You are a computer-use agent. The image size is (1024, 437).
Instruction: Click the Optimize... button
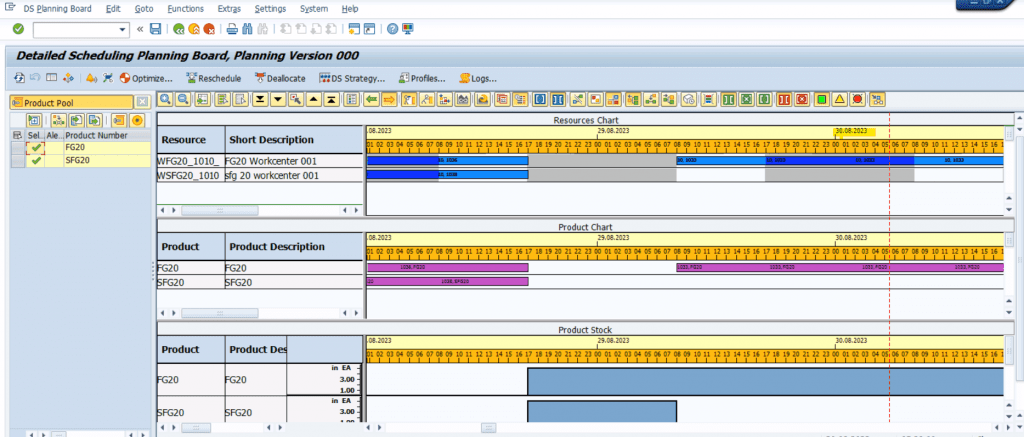146,78
